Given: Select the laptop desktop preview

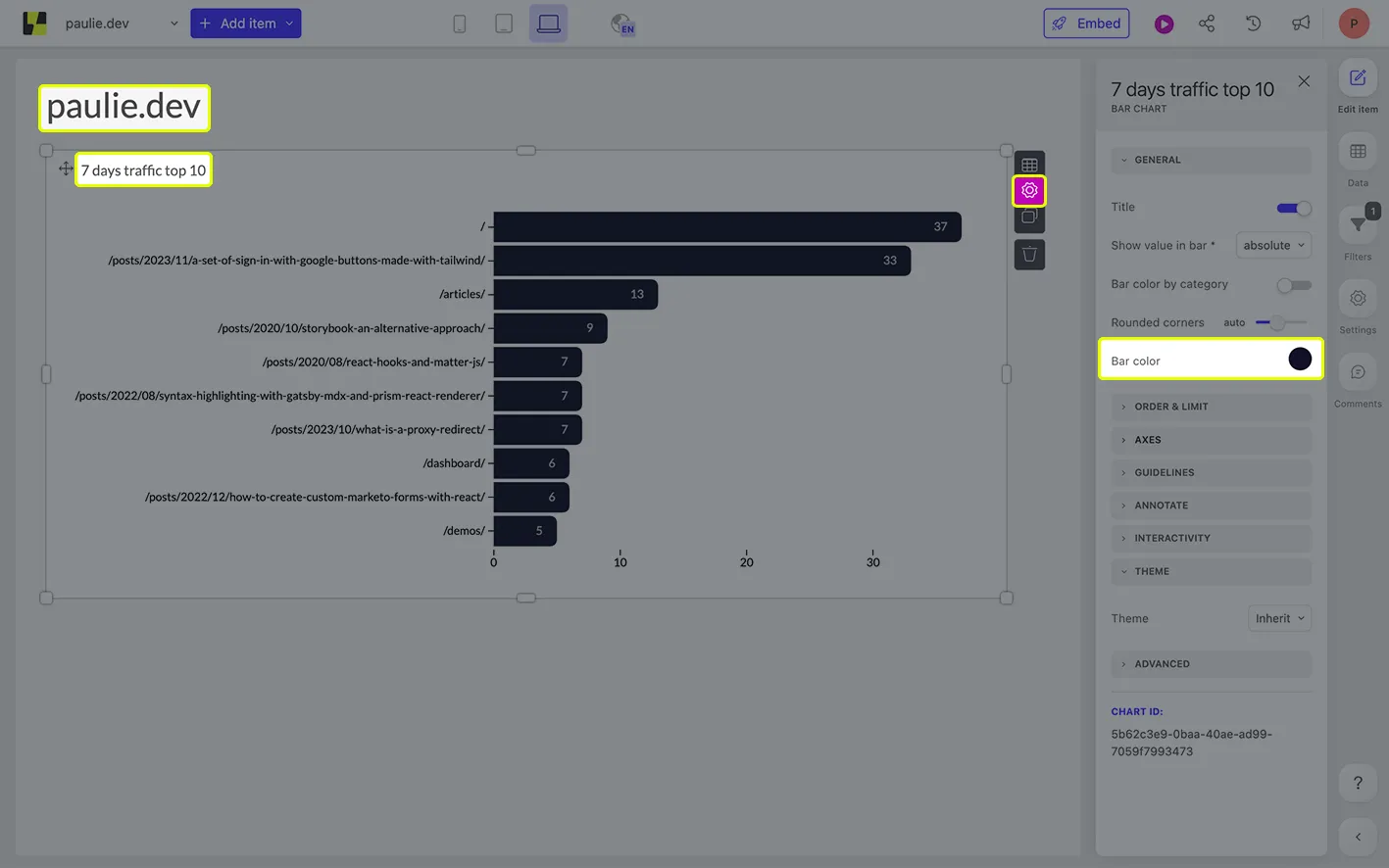Looking at the screenshot, I should point(548,24).
